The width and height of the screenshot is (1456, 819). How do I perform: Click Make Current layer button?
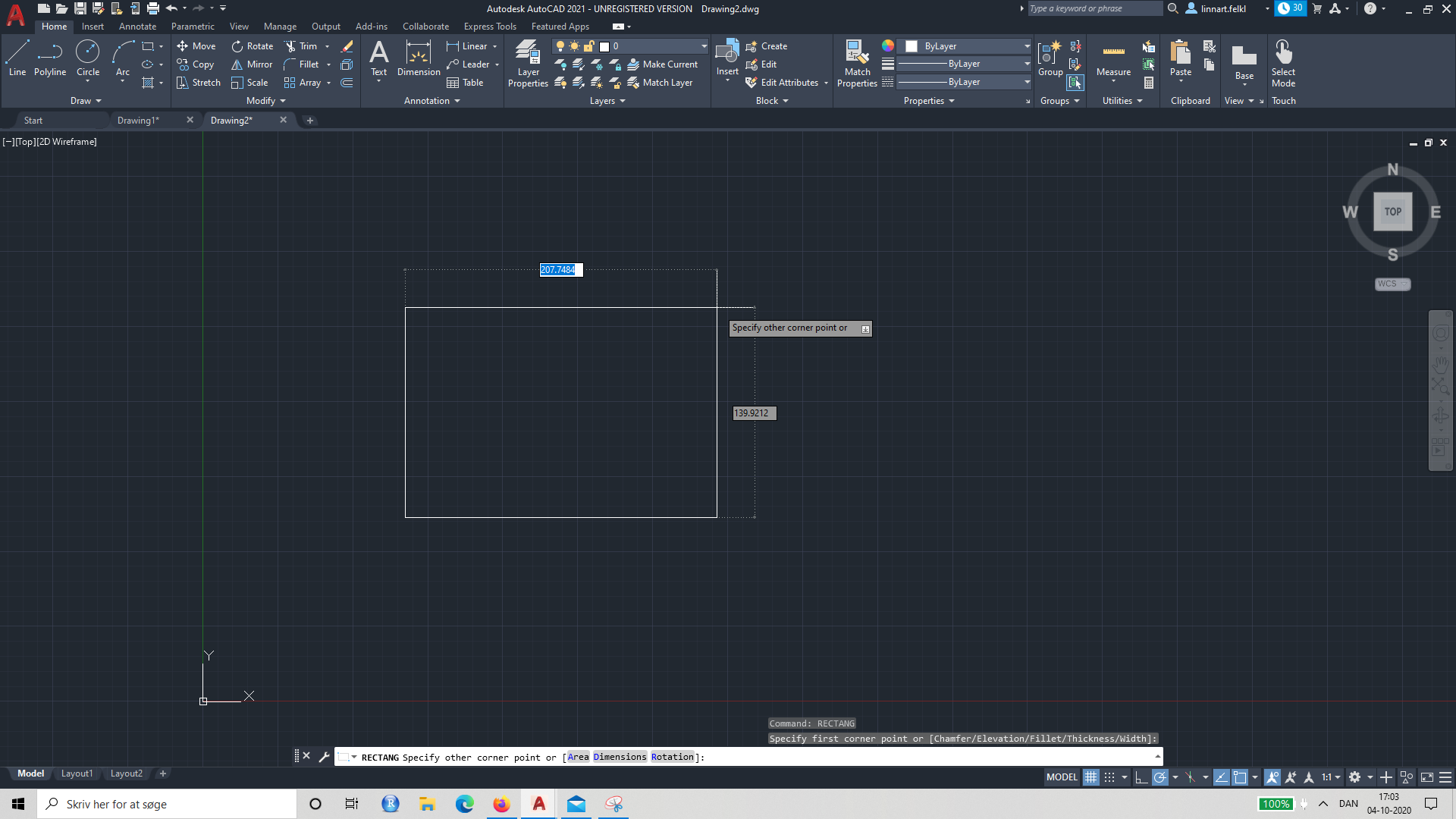[662, 64]
